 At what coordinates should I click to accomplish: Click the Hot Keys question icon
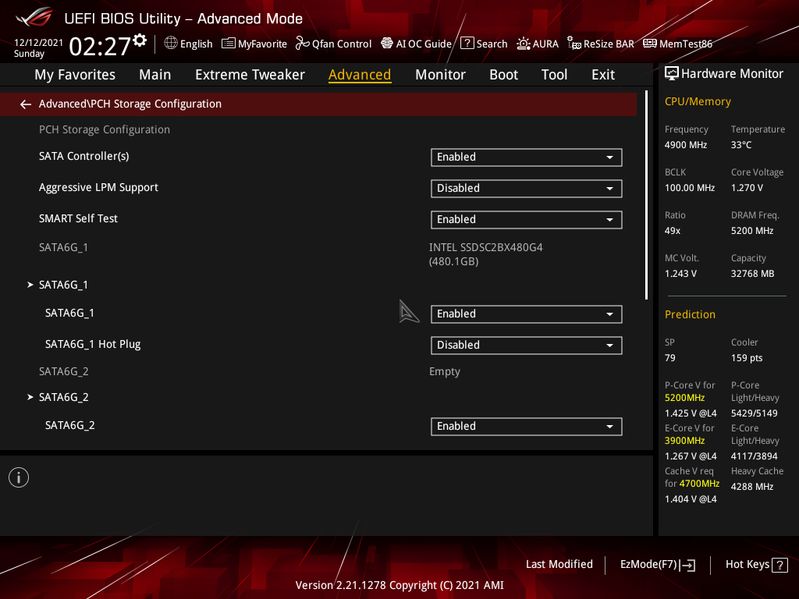coord(780,565)
